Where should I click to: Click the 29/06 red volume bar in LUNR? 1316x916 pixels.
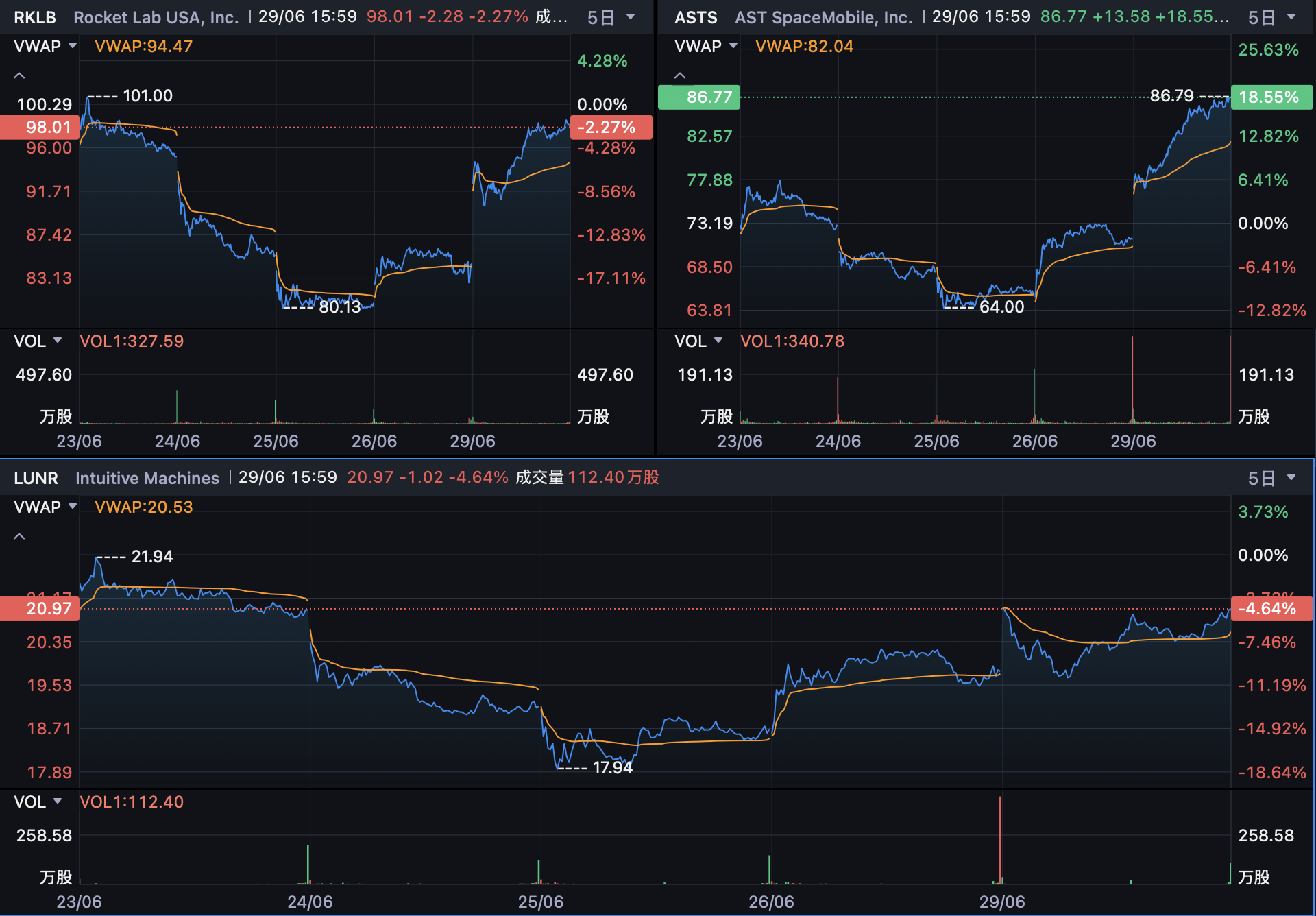[x=1000, y=840]
